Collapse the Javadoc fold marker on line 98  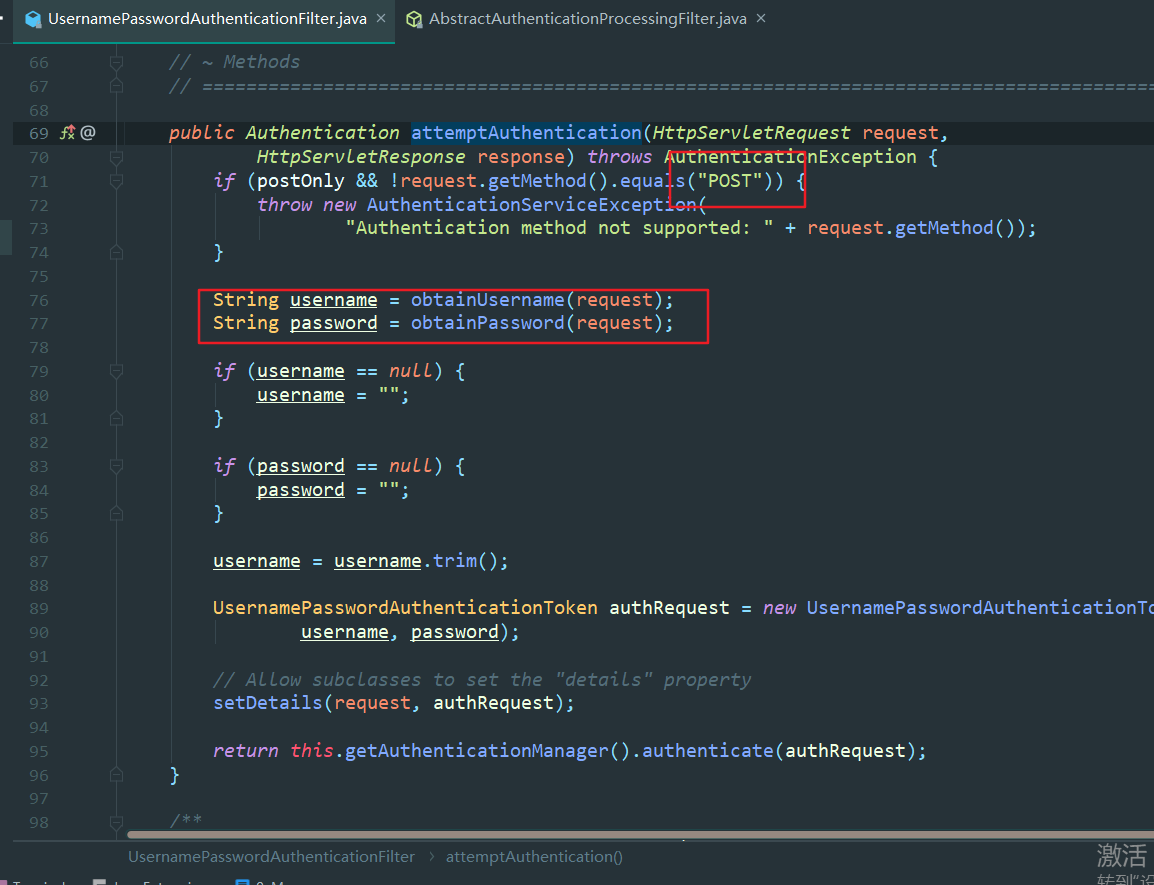[x=116, y=822]
